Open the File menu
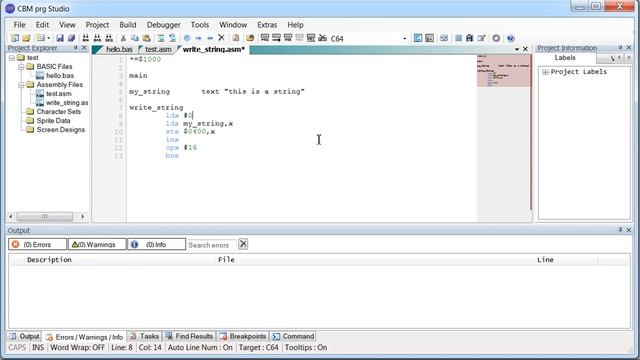640x360 pixels. [19, 25]
